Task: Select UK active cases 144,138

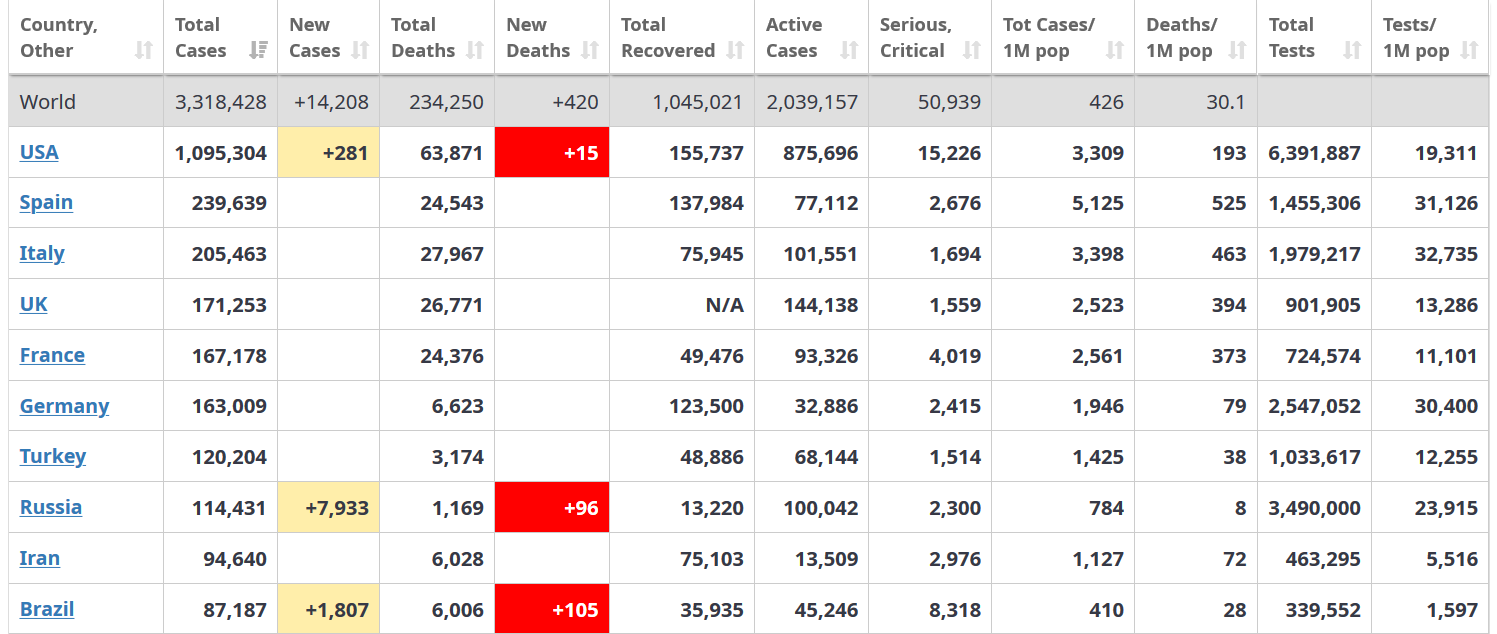Action: (x=819, y=305)
